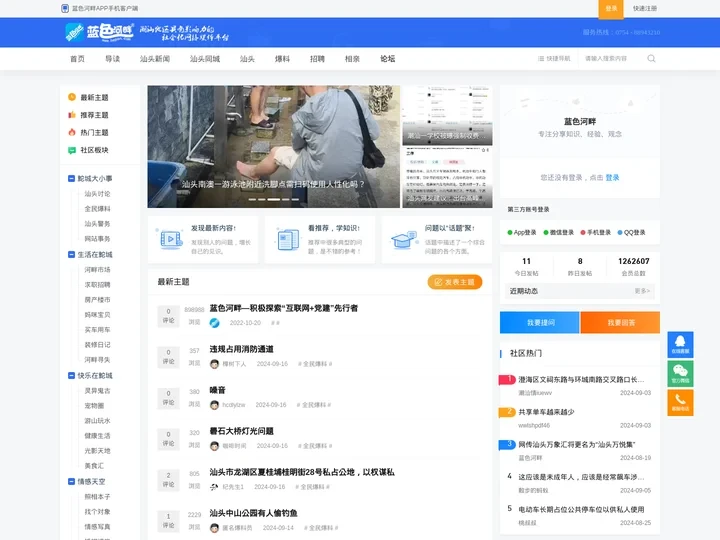The width and height of the screenshot is (720, 540).
Task: Select the 社区板块 chat icon
Action: coord(72,150)
